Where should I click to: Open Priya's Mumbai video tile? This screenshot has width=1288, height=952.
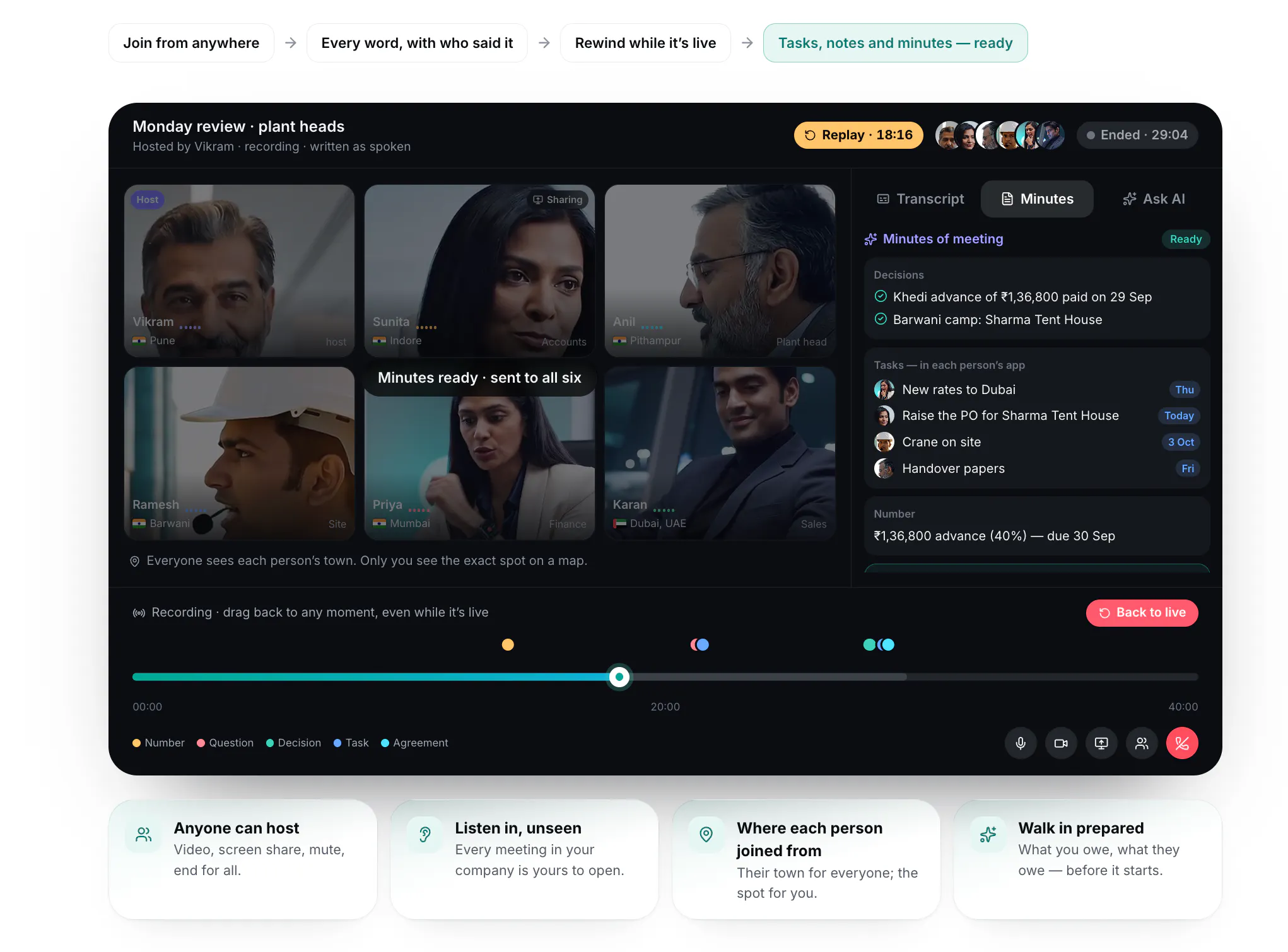click(x=479, y=453)
